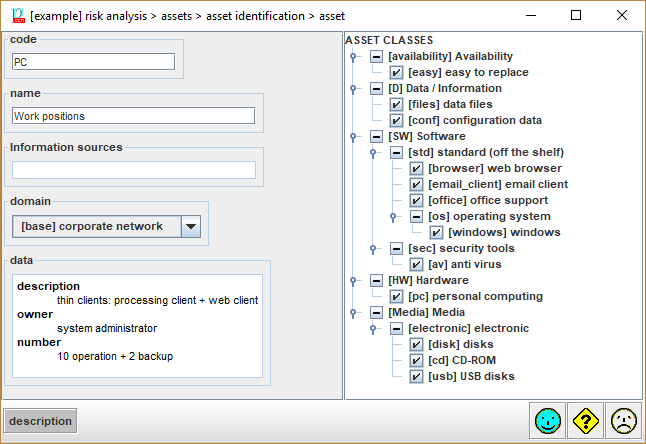This screenshot has height=444, width=646.
Task: Collapse the operating system node
Action: coord(416,216)
